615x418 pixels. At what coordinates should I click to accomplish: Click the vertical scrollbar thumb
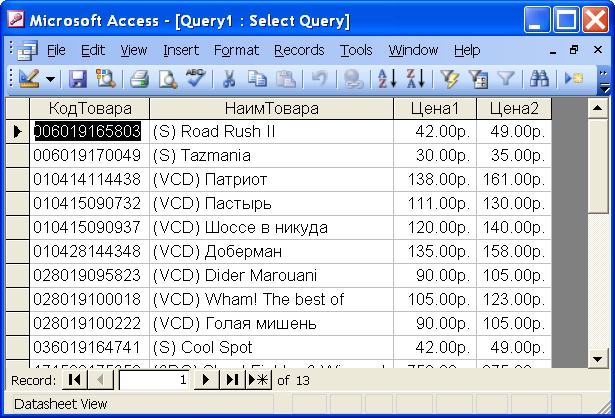[x=598, y=166]
